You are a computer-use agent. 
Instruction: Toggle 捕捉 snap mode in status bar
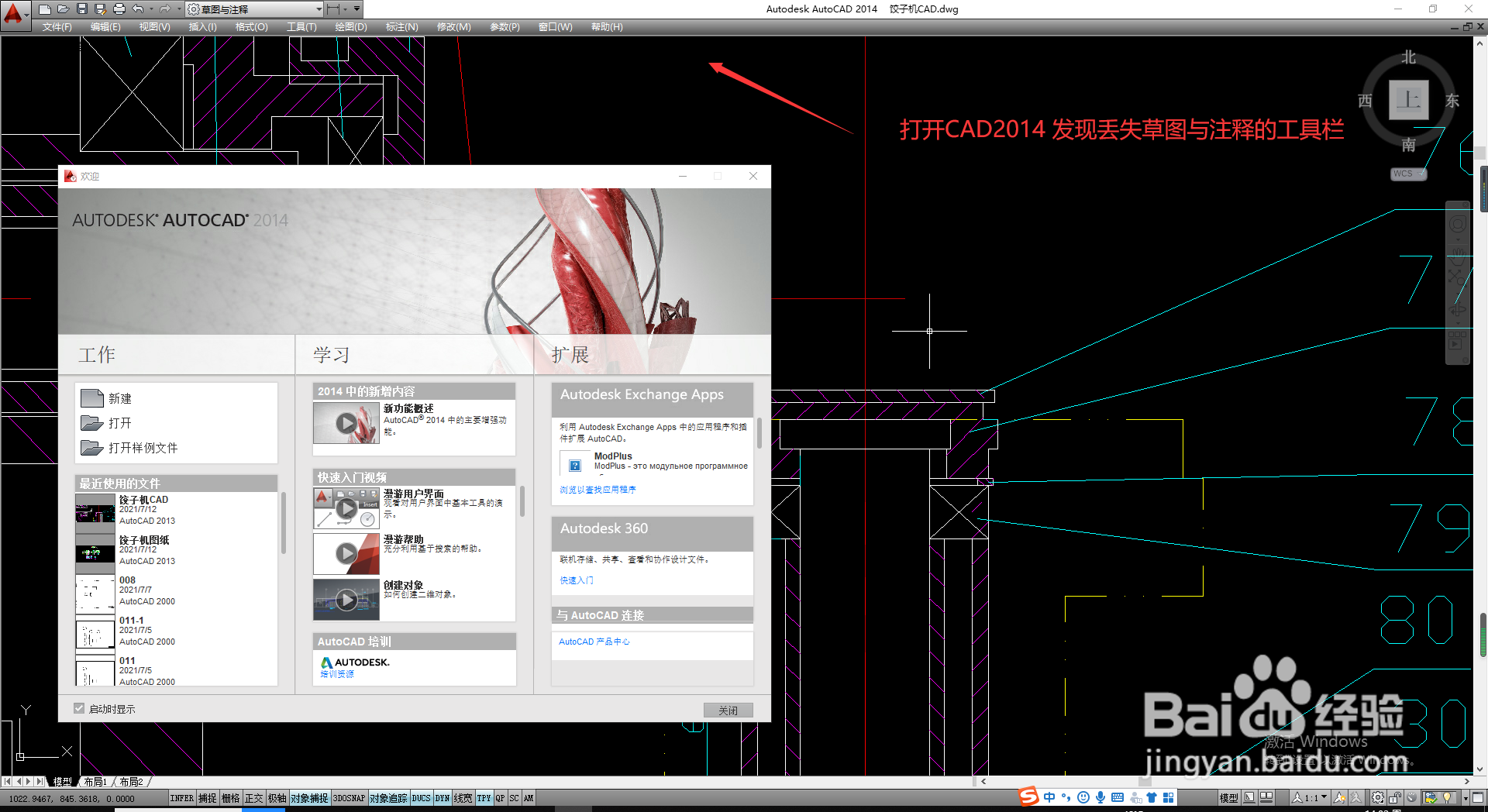pyautogui.click(x=207, y=798)
